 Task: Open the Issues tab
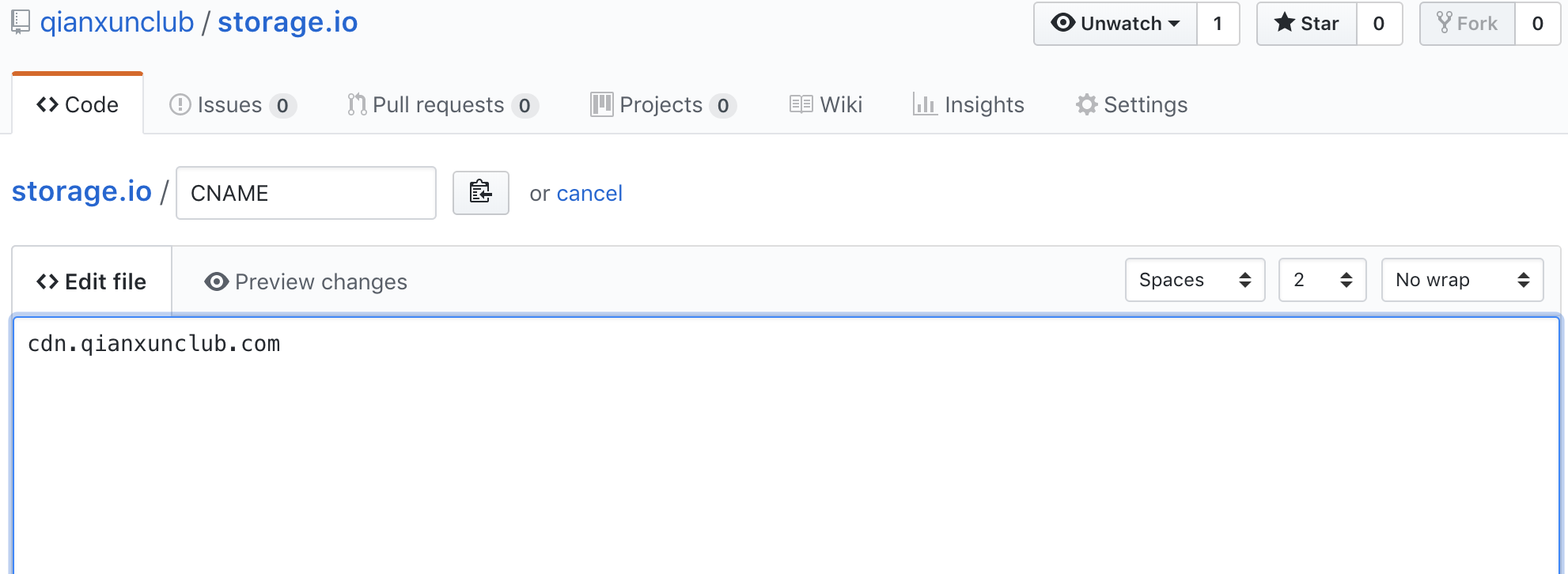click(x=233, y=104)
